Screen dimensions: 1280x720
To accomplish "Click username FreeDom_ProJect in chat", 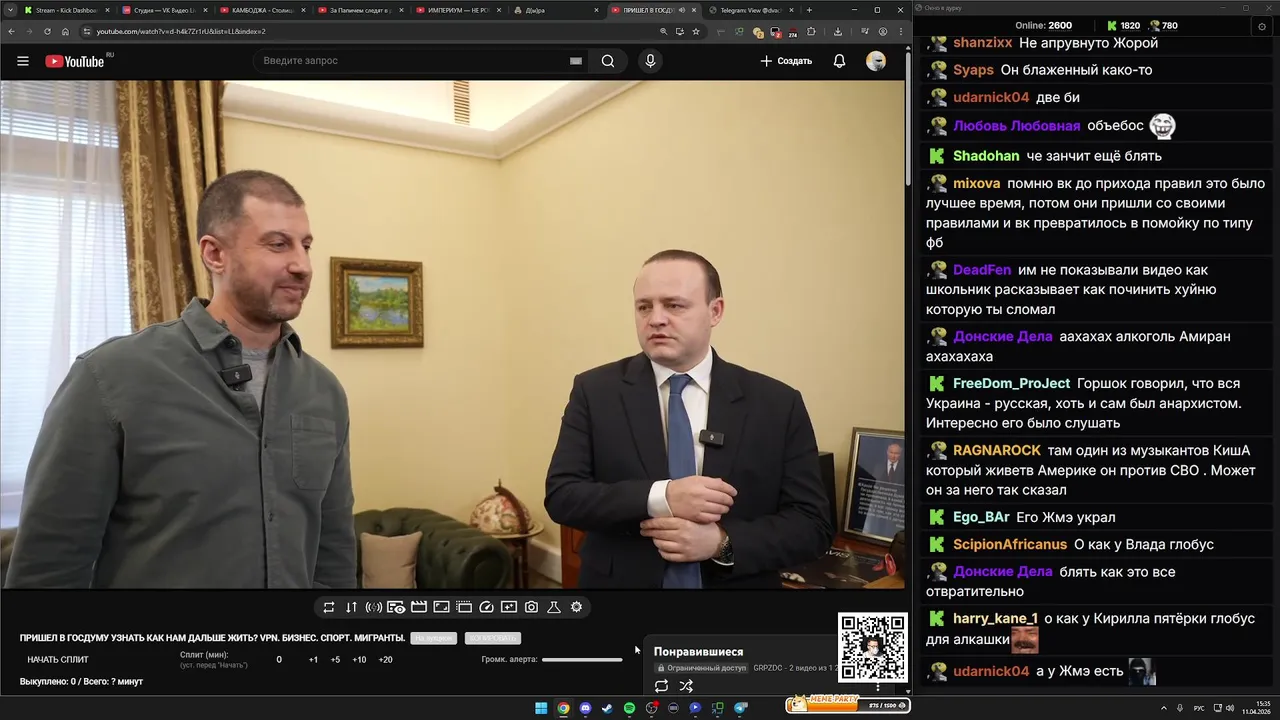I will 1011,383.
